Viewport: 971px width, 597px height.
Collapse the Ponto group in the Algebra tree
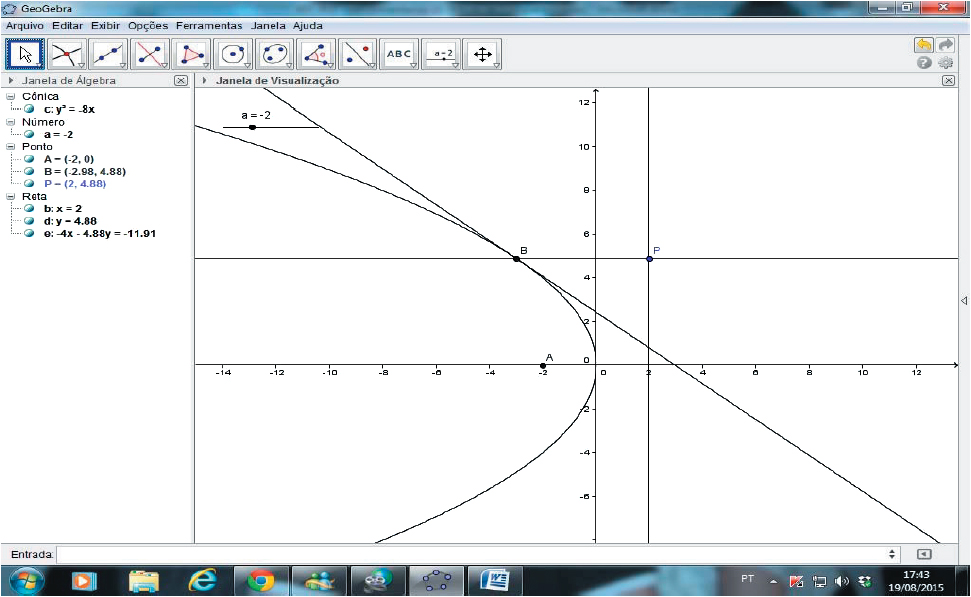(11, 146)
